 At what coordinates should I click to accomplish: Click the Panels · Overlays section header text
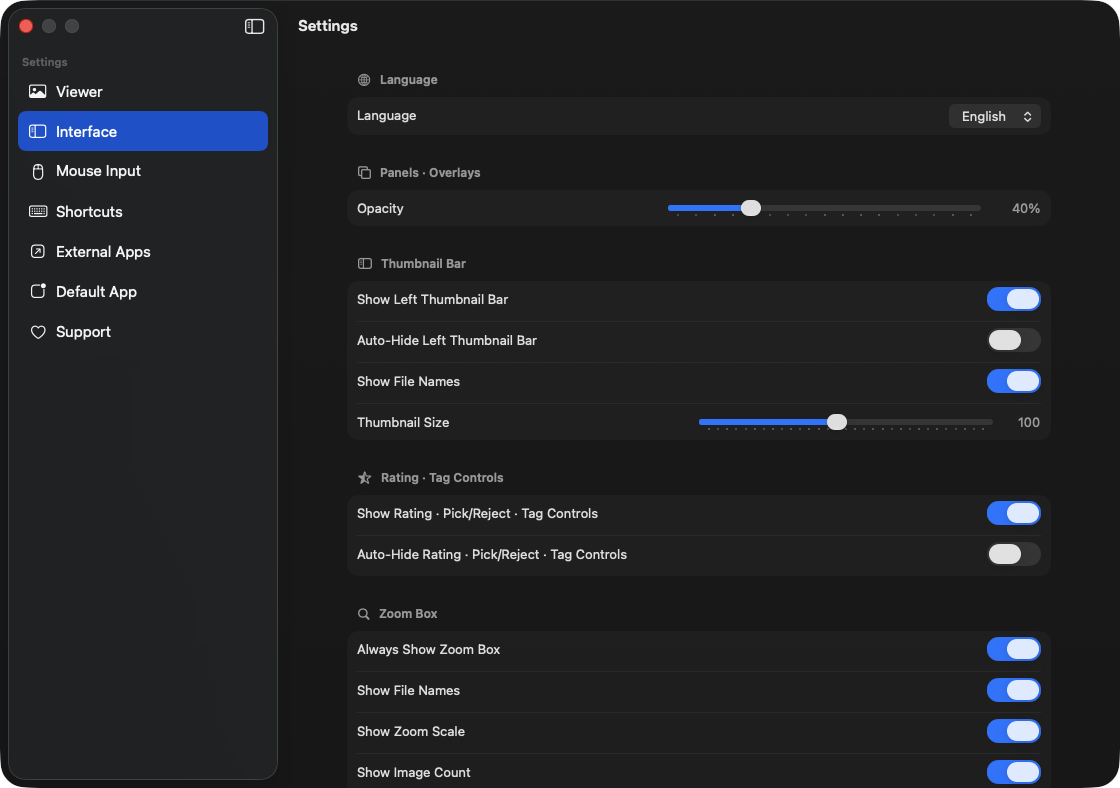pos(430,173)
